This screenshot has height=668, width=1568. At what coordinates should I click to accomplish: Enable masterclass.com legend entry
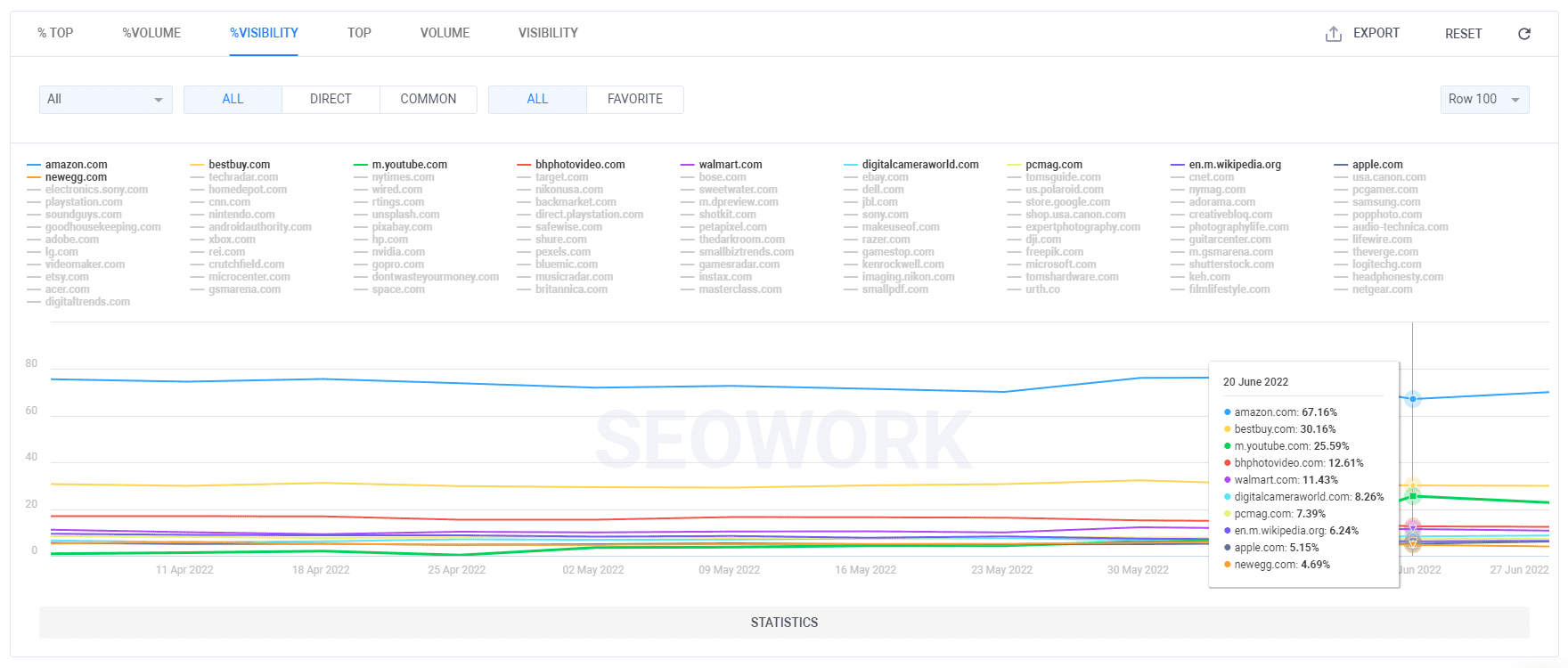[731, 289]
